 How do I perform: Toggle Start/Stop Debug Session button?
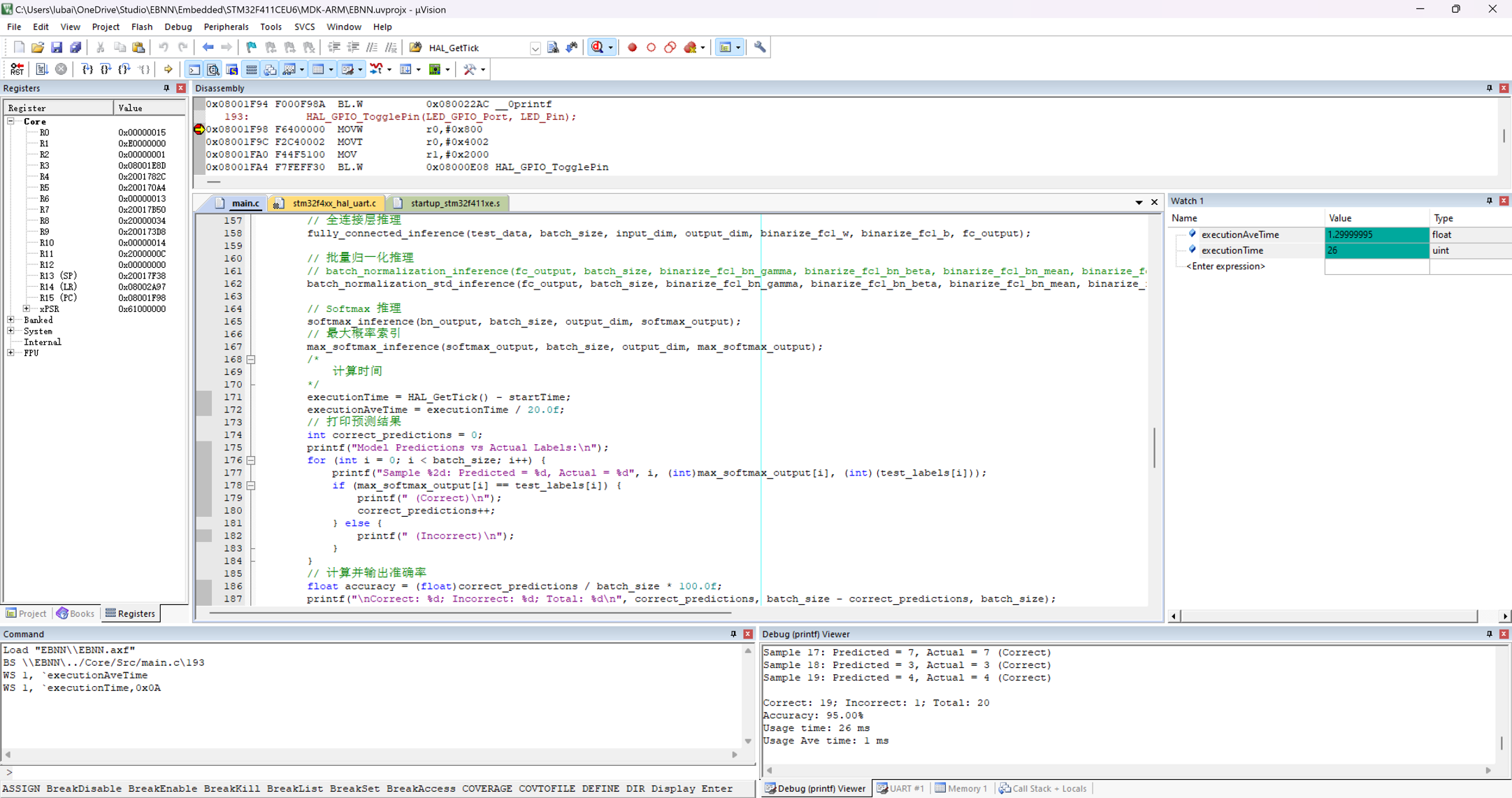click(x=598, y=48)
